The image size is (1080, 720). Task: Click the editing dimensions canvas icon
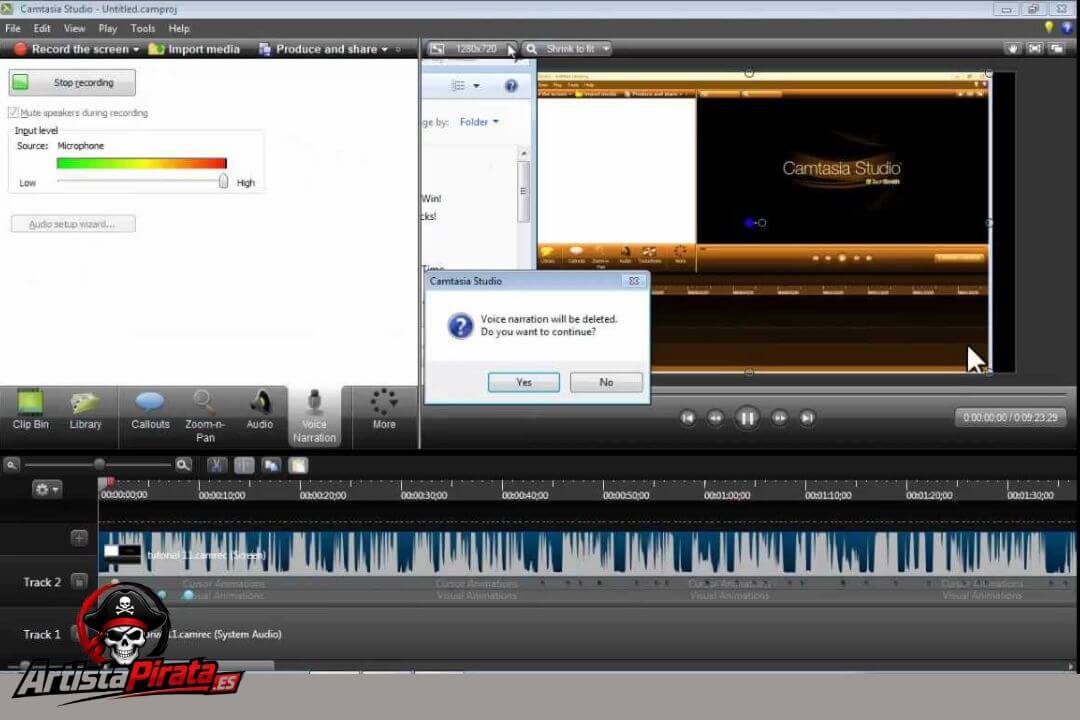(x=437, y=49)
